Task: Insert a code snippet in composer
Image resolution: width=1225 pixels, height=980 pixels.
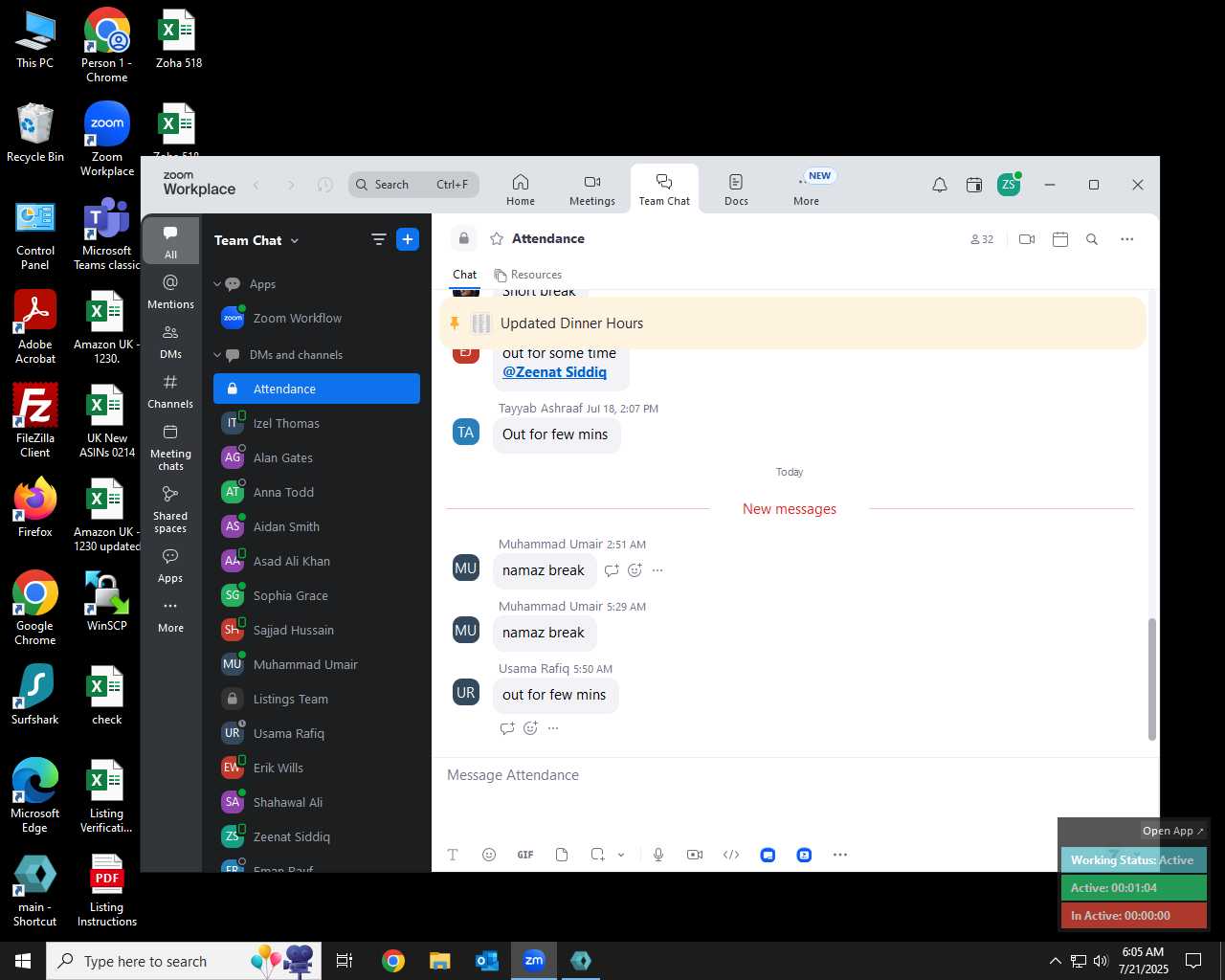Action: 731,855
